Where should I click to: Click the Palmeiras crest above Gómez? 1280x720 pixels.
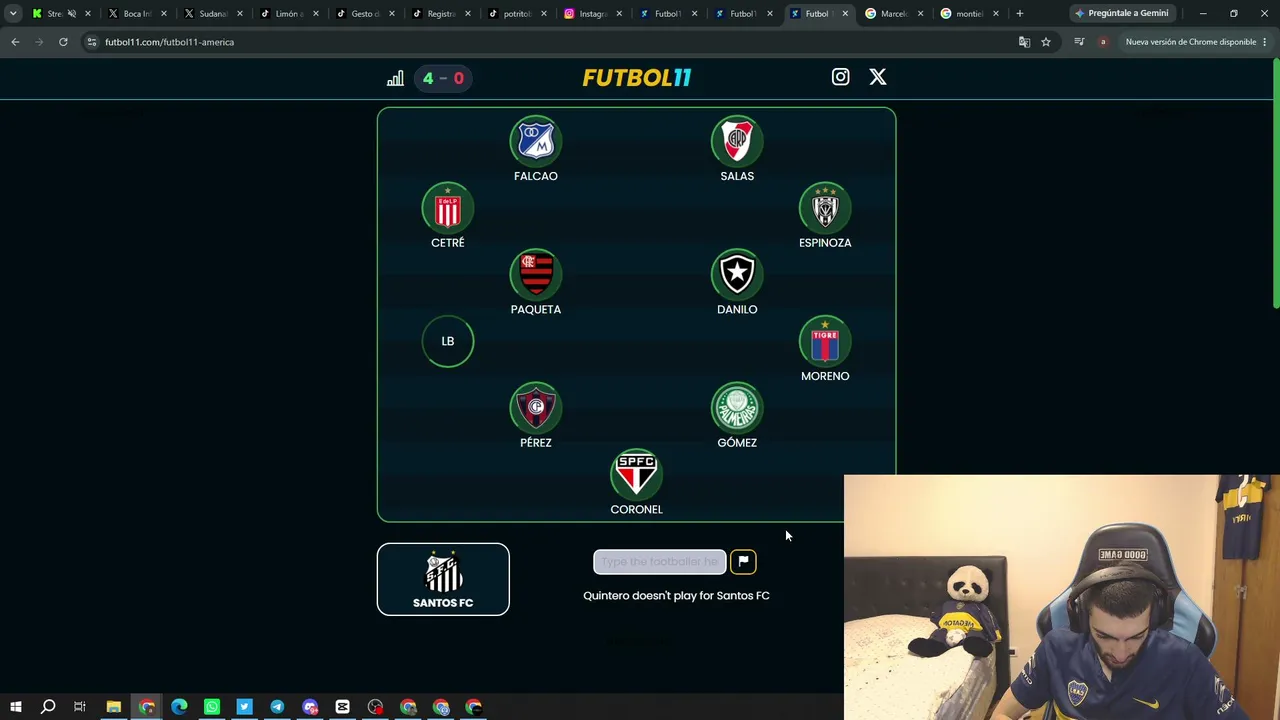click(737, 408)
